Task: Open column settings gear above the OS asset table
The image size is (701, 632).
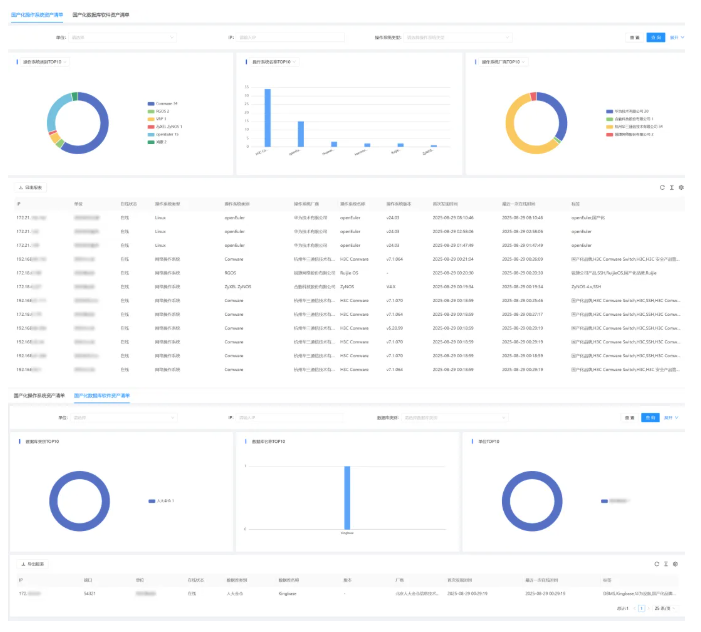Action: click(681, 187)
